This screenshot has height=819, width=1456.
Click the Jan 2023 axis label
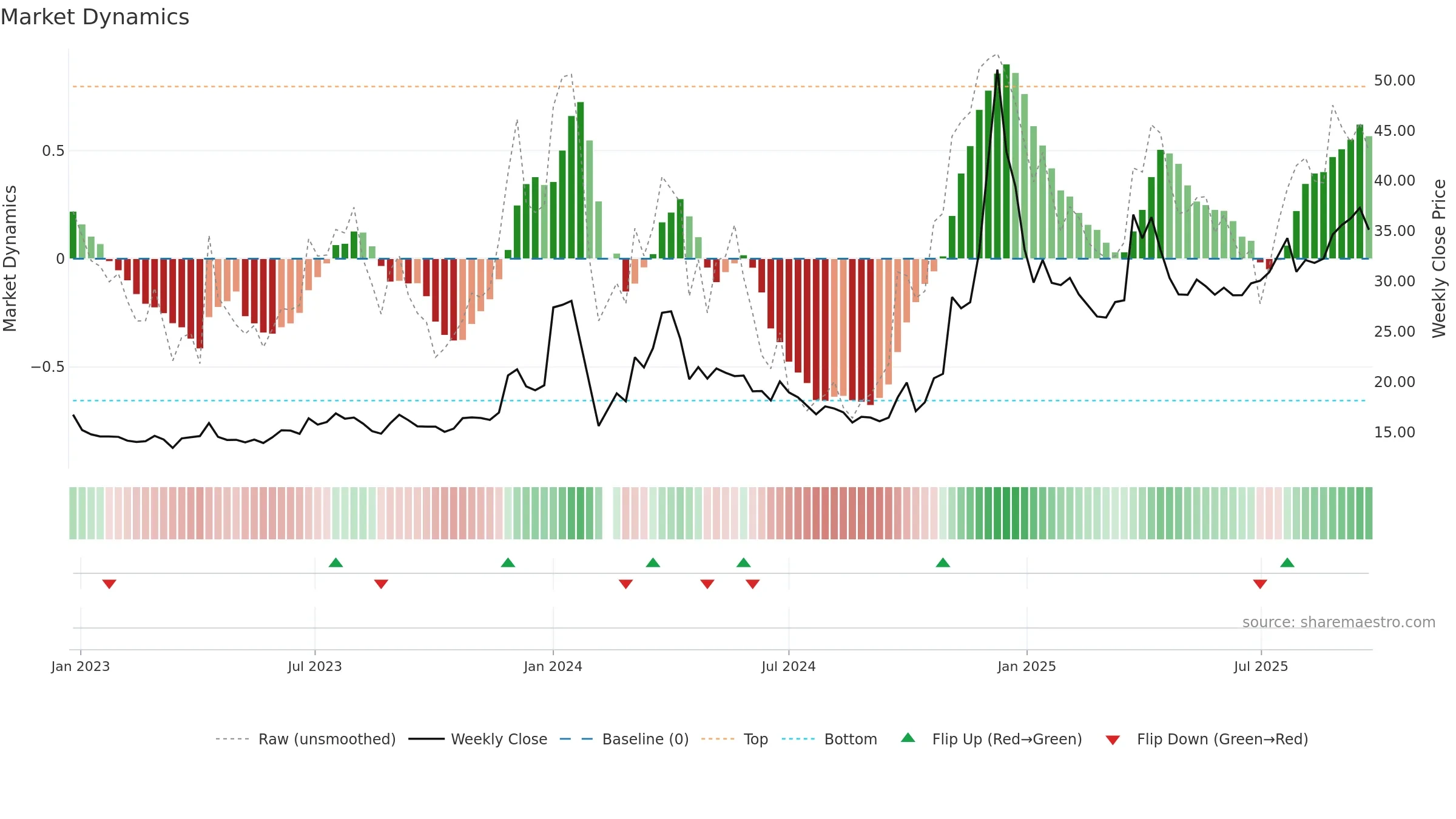click(x=81, y=666)
